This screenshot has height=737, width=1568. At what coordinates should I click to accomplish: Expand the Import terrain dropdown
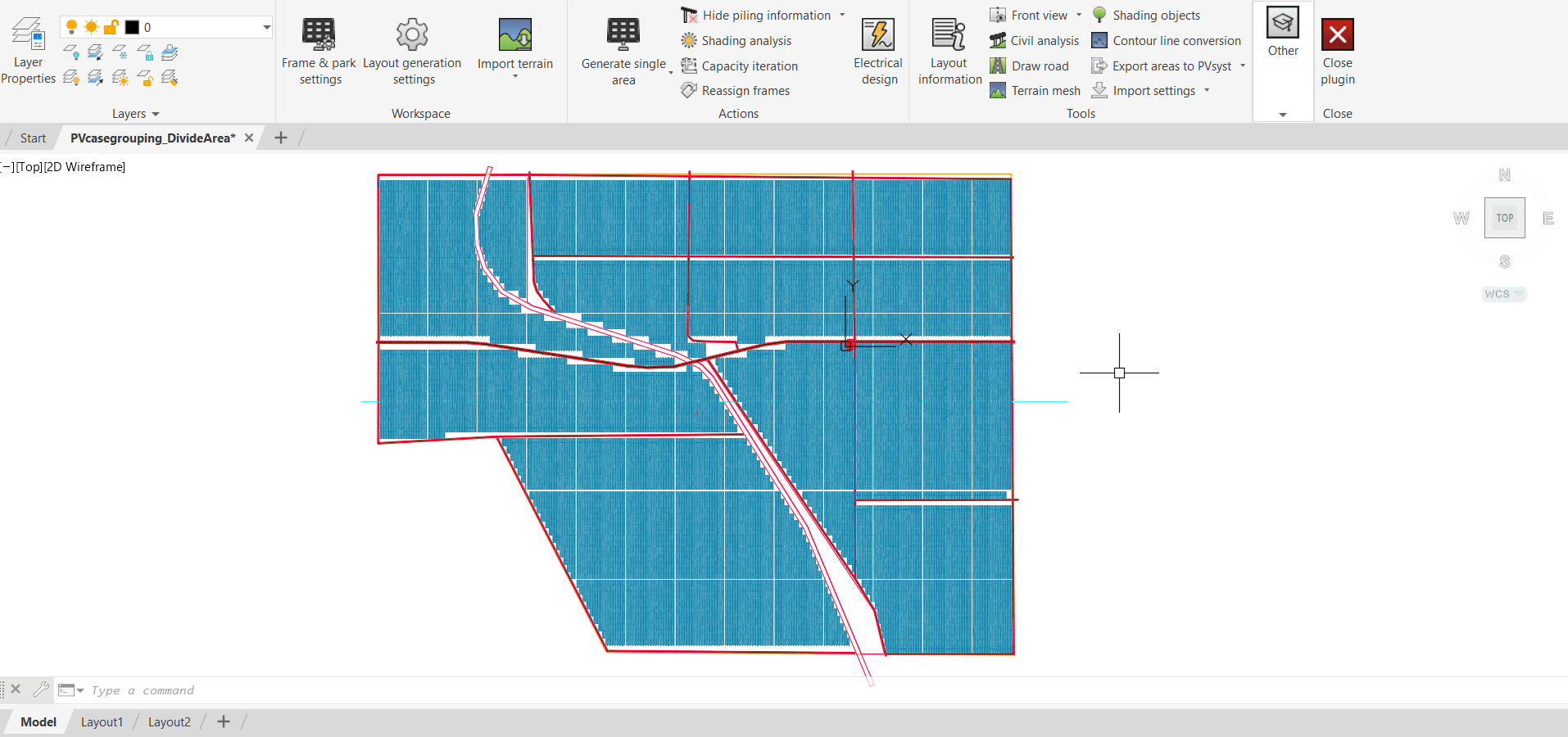[515, 77]
